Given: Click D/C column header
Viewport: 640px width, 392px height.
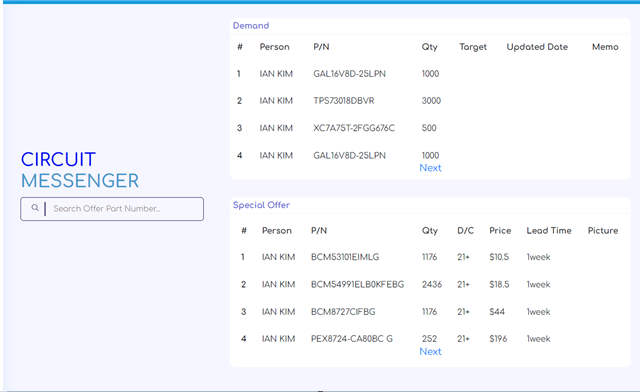Looking at the screenshot, I should 466,231.
